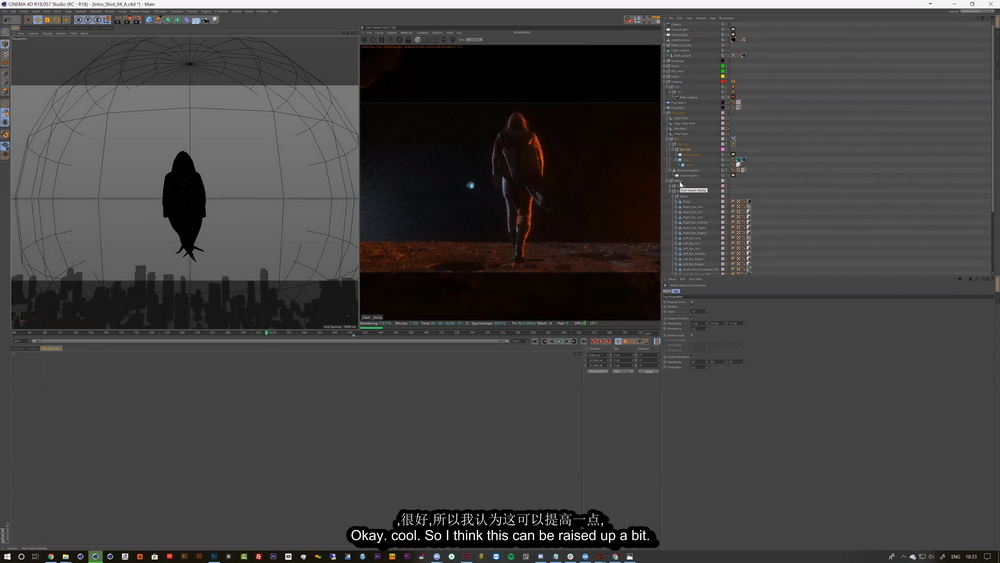
Task: Expand the Scene null in Object Manager
Action: (x=665, y=66)
